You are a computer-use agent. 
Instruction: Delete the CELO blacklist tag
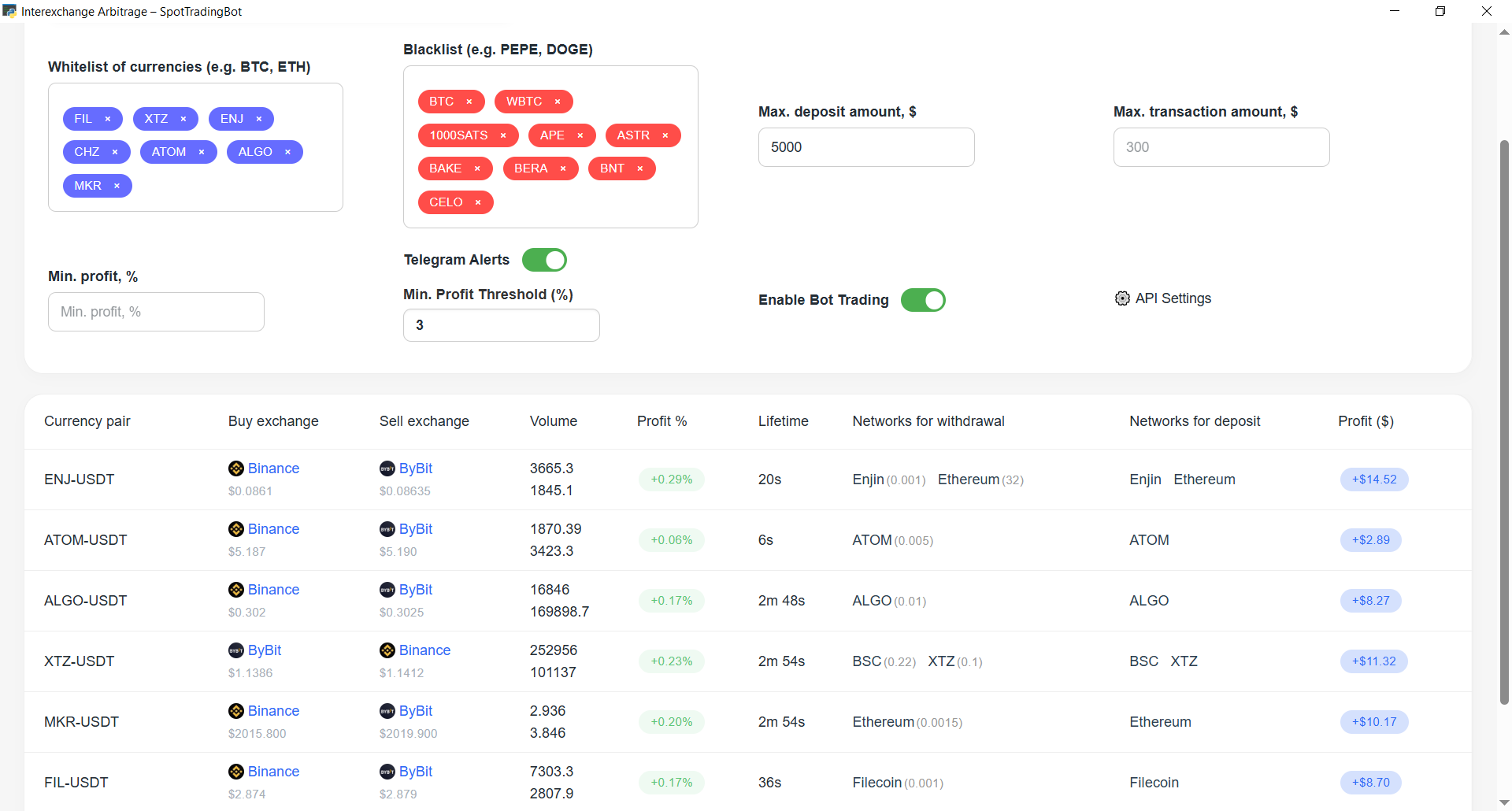point(478,202)
